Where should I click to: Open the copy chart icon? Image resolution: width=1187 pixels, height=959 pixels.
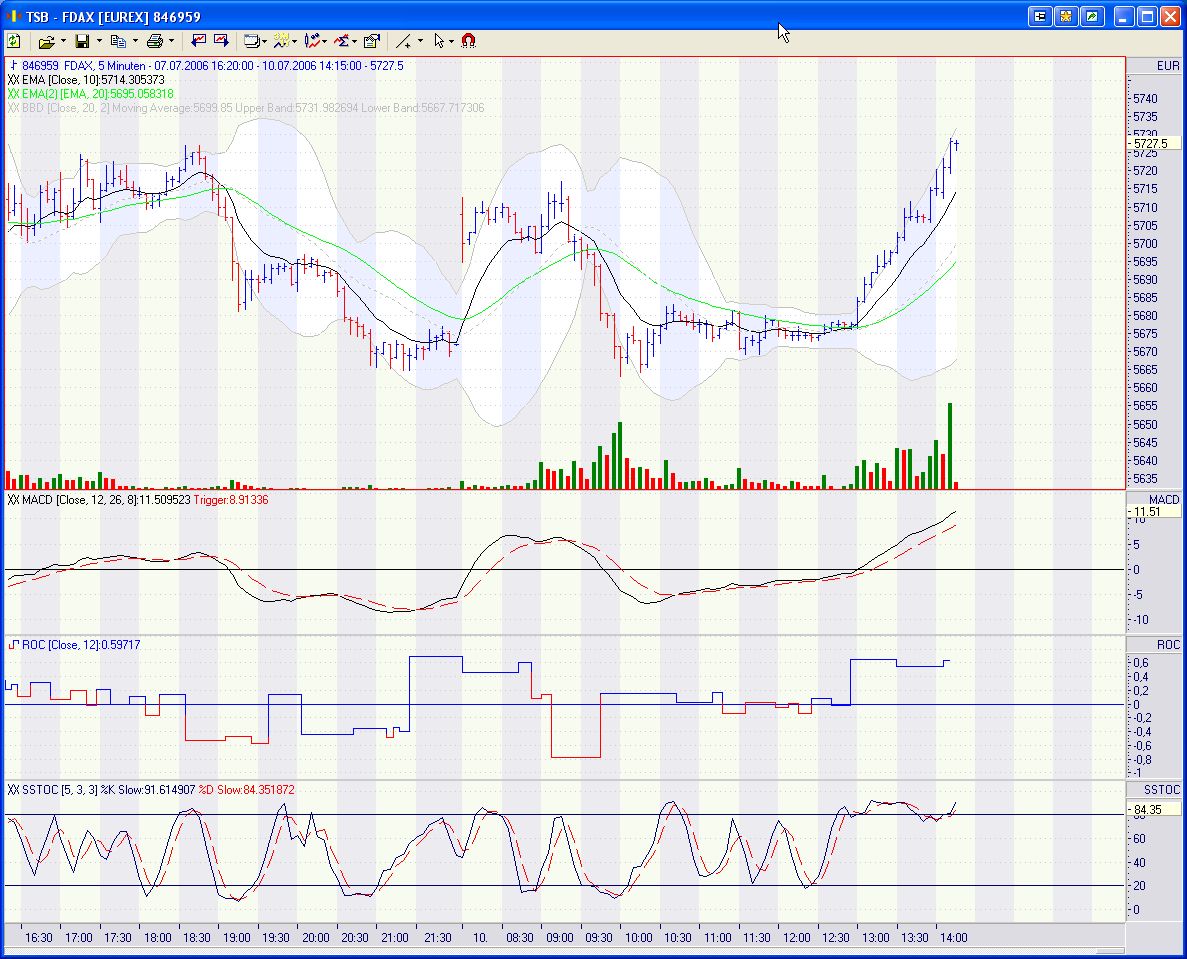coord(119,41)
